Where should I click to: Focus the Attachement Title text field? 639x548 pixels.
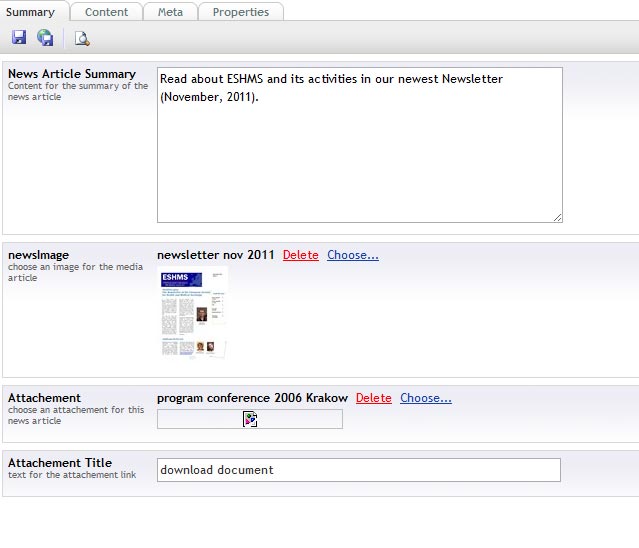[x=358, y=470]
